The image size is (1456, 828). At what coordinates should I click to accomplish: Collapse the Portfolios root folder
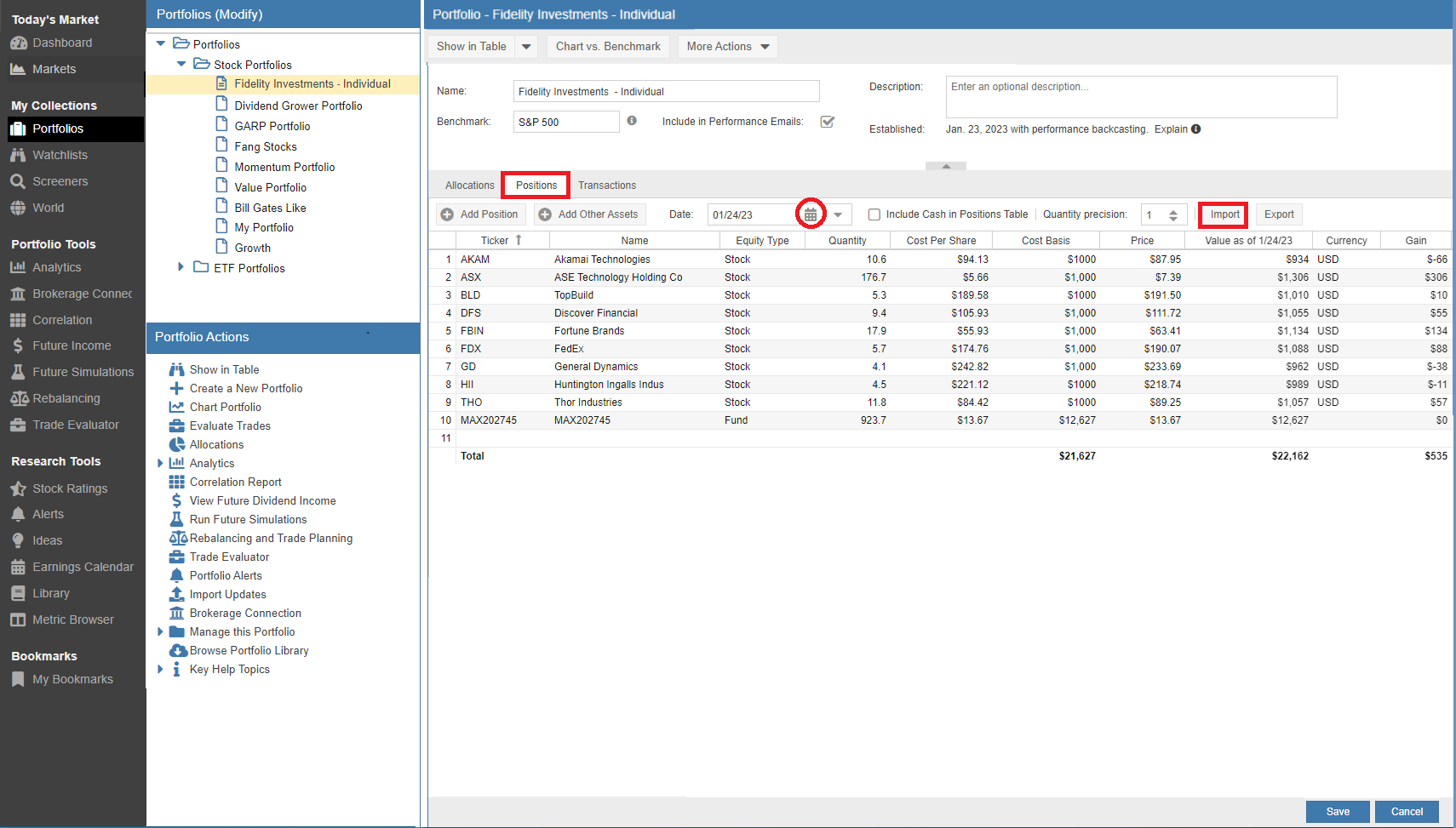pyautogui.click(x=160, y=44)
